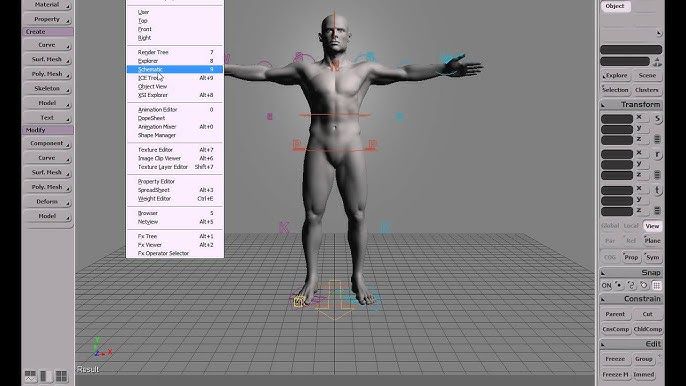Click the Clusters button
686x386 pixels.
point(648,90)
